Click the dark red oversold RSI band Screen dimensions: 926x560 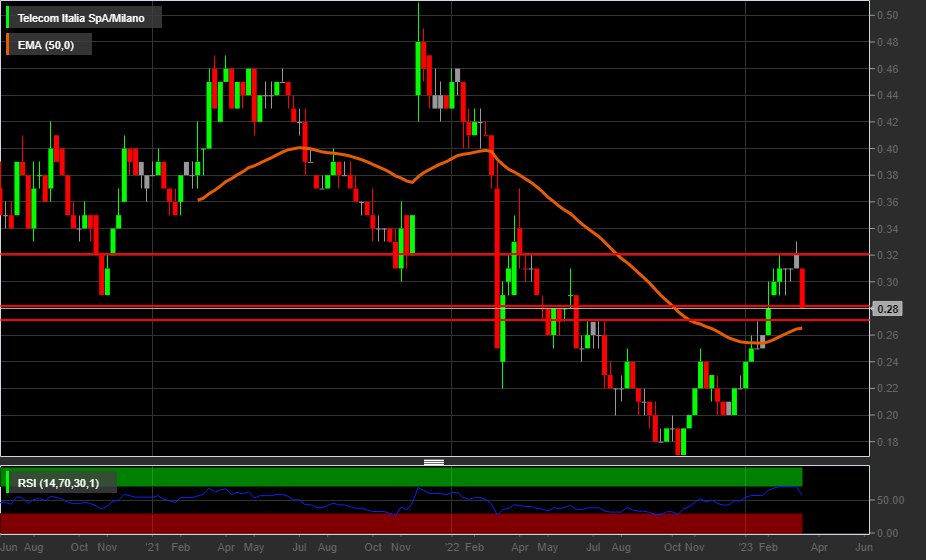402,523
